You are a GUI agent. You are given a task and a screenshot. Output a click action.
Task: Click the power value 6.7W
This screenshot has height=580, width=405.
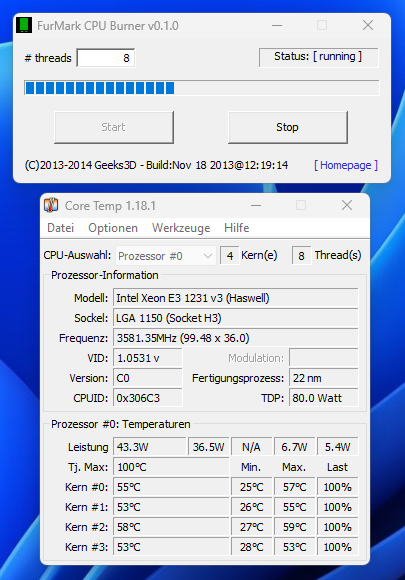[x=294, y=447]
